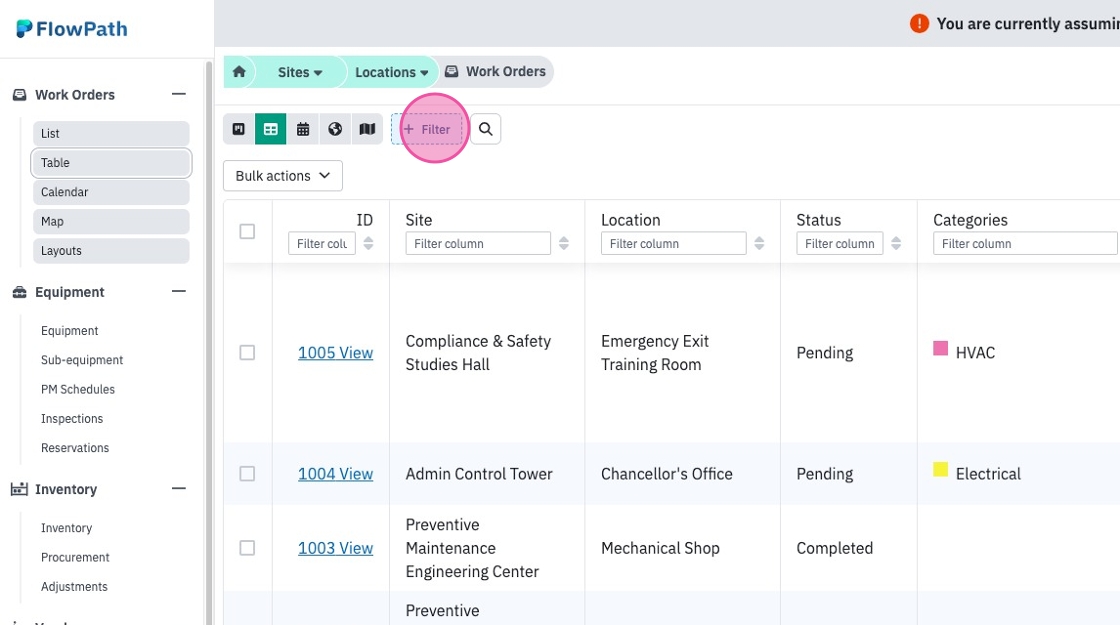Select work order 1004 checkbox
This screenshot has width=1120, height=625.
tap(247, 474)
